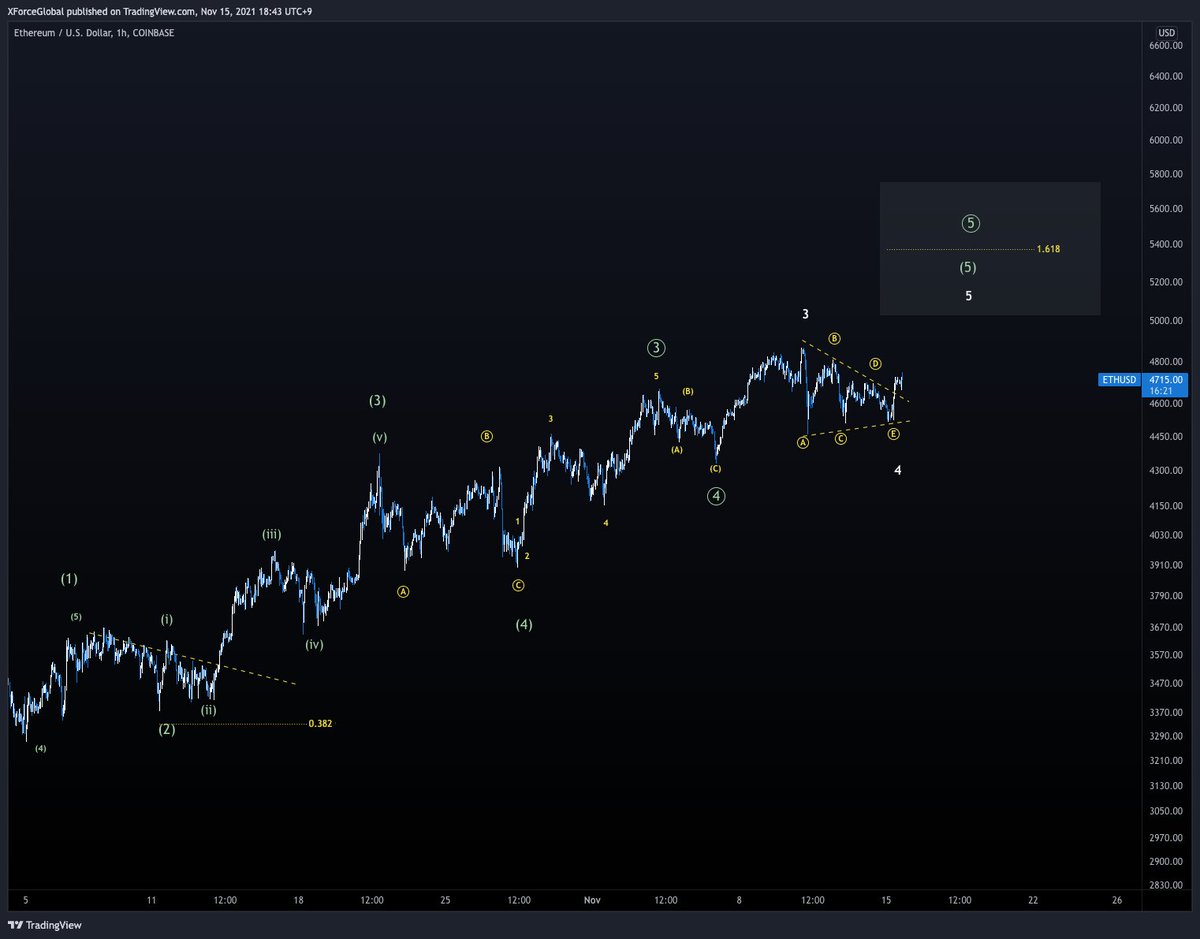Click the (iv) subwave label
1200x939 pixels.
[315, 645]
